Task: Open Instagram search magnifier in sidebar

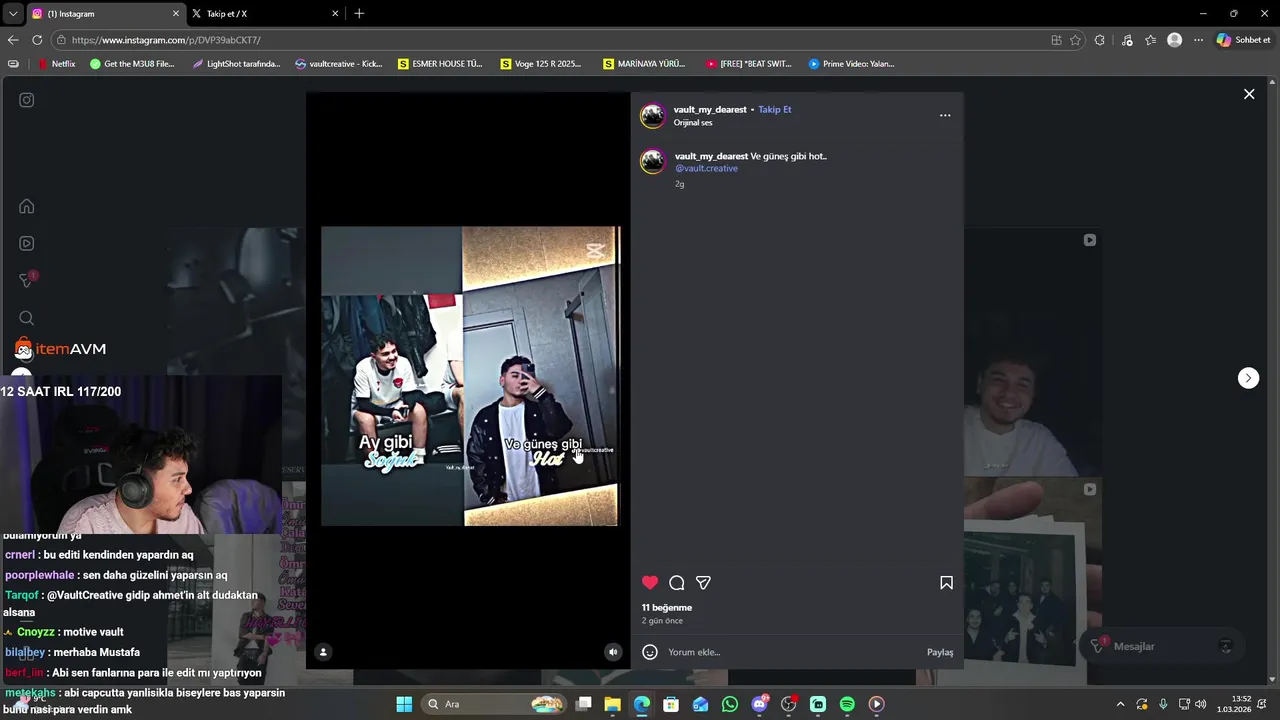Action: [27, 318]
